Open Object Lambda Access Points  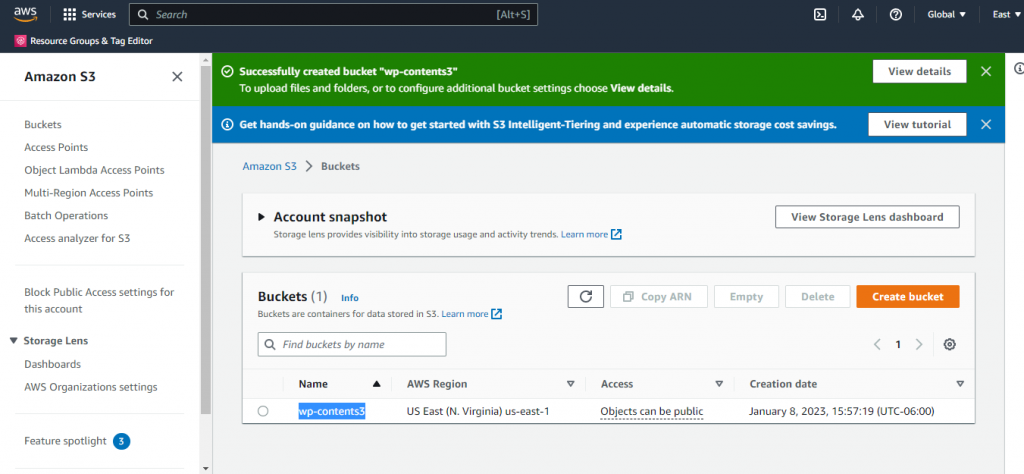[94, 170]
